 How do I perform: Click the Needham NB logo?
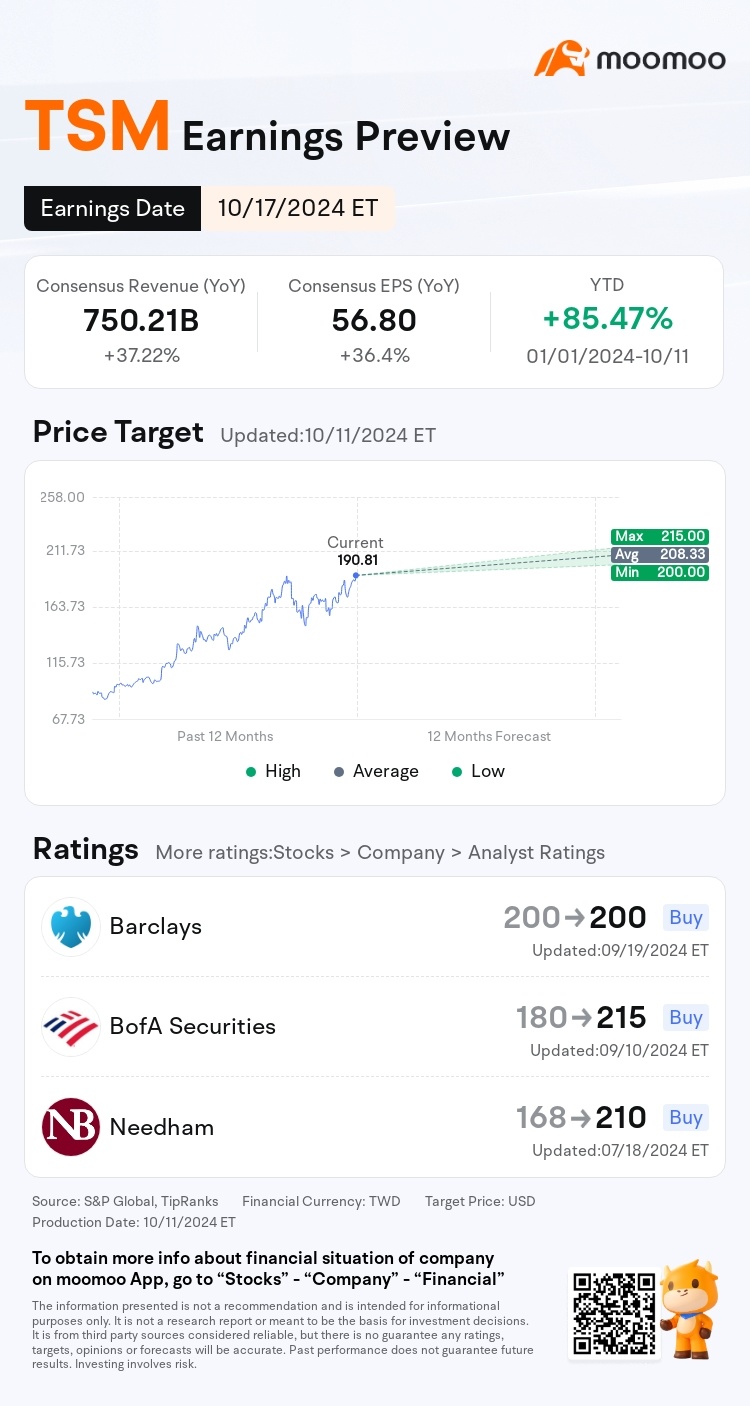(71, 1127)
